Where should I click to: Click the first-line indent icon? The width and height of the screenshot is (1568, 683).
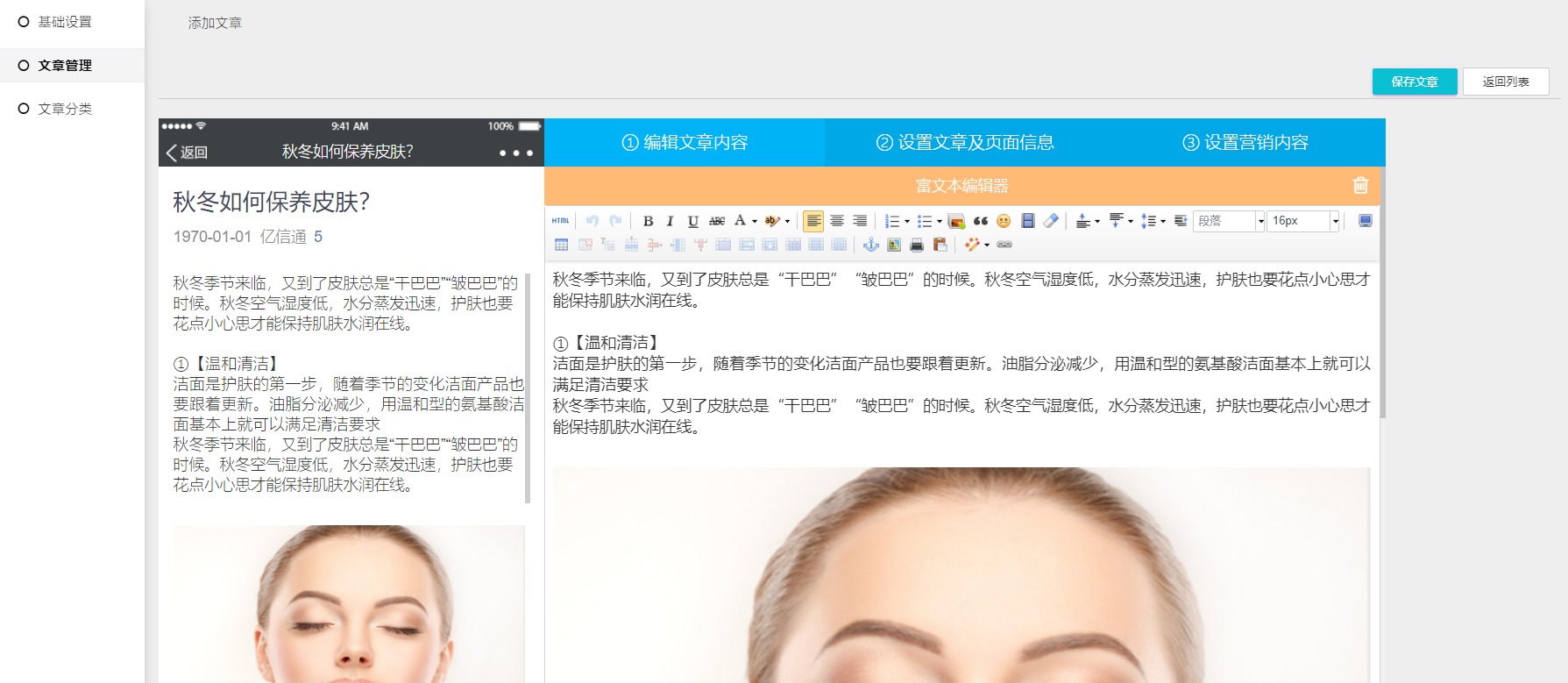pyautogui.click(x=1181, y=221)
